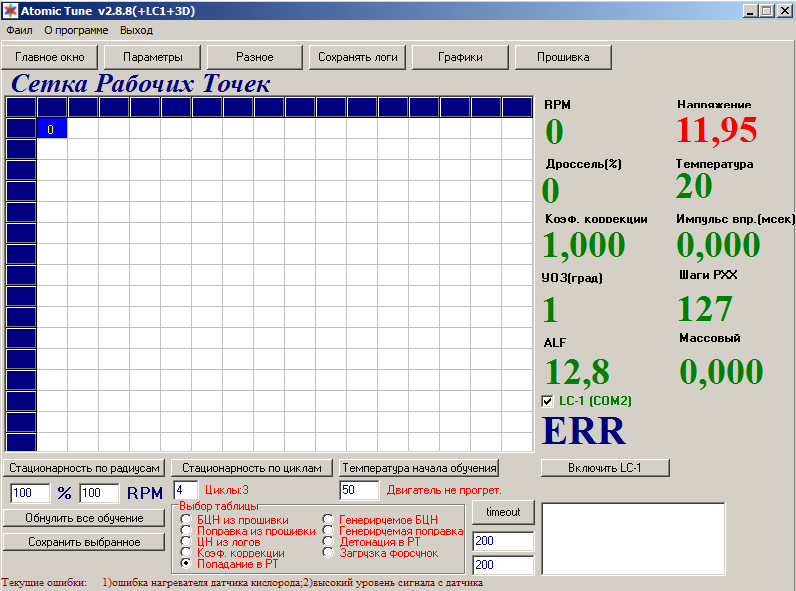Toggle the LC-1 (COM2) checkbox

pyautogui.click(x=547, y=401)
